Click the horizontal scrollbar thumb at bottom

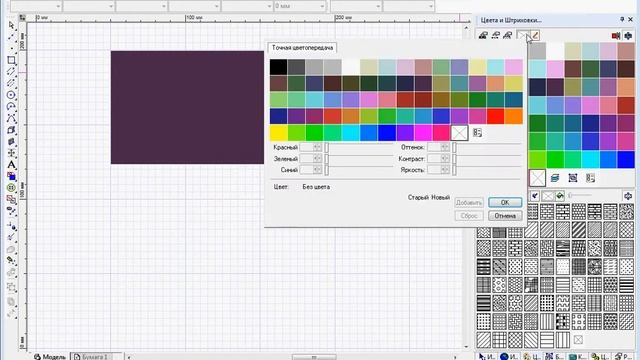tap(314, 357)
